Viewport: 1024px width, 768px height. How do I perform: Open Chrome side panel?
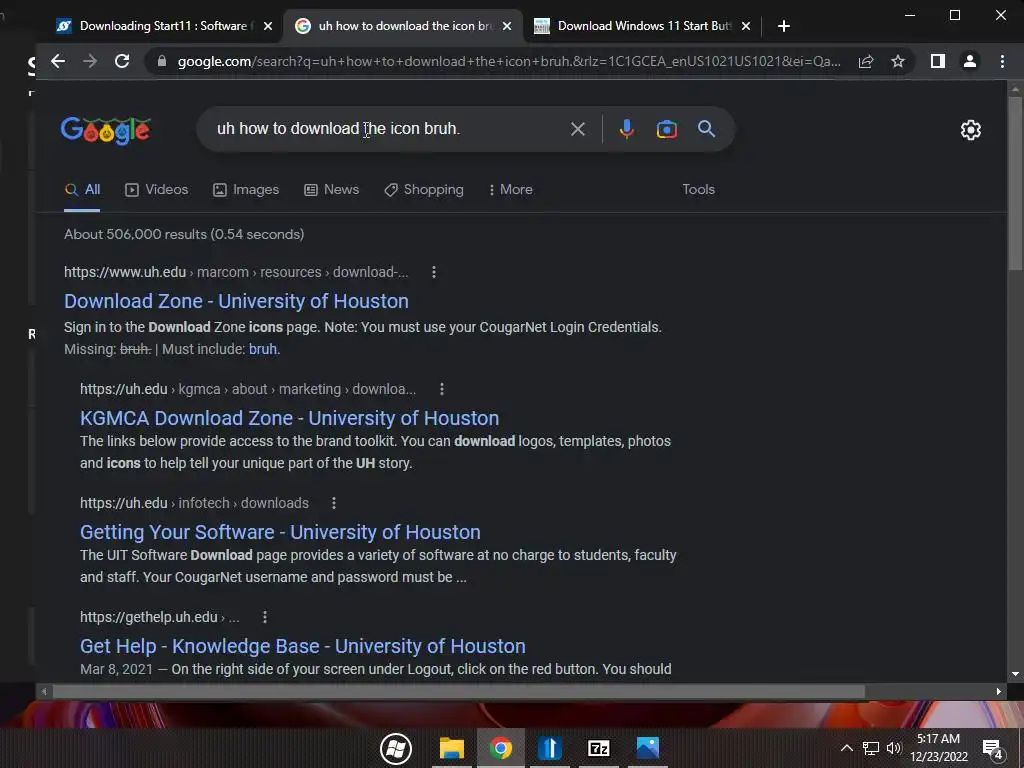[938, 61]
